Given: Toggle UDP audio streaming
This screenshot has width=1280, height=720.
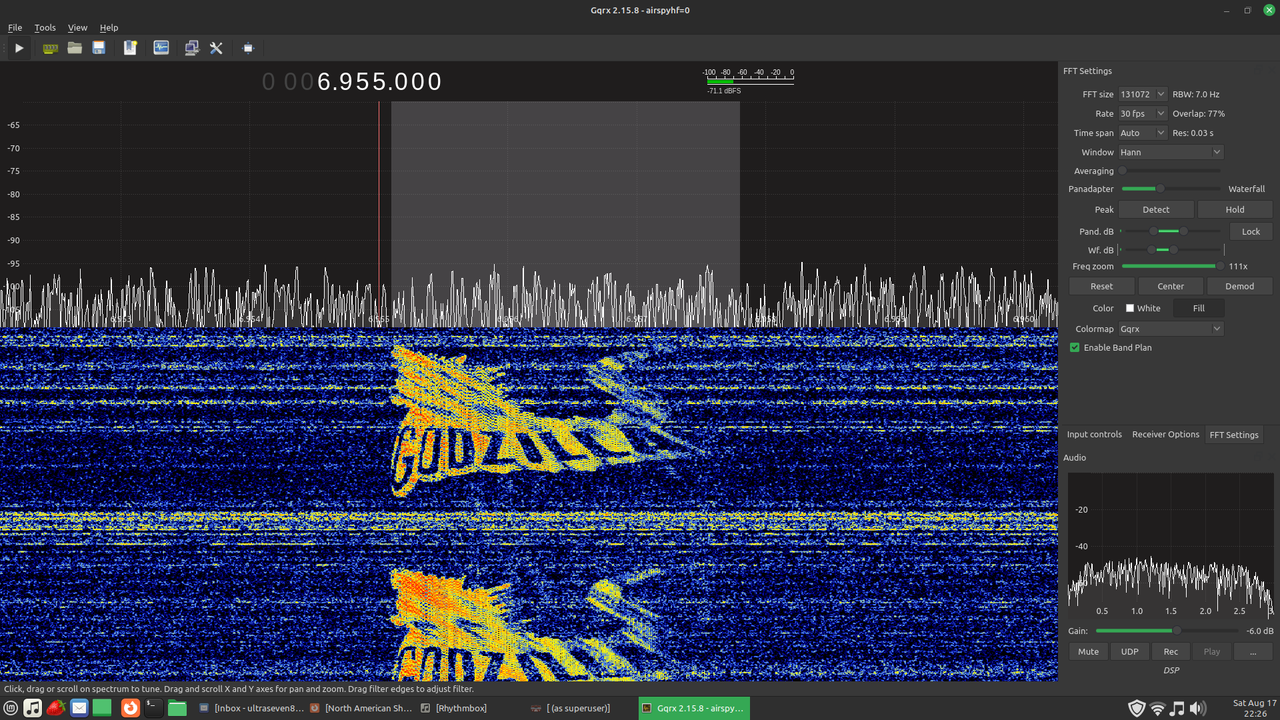Looking at the screenshot, I should click(x=1130, y=651).
